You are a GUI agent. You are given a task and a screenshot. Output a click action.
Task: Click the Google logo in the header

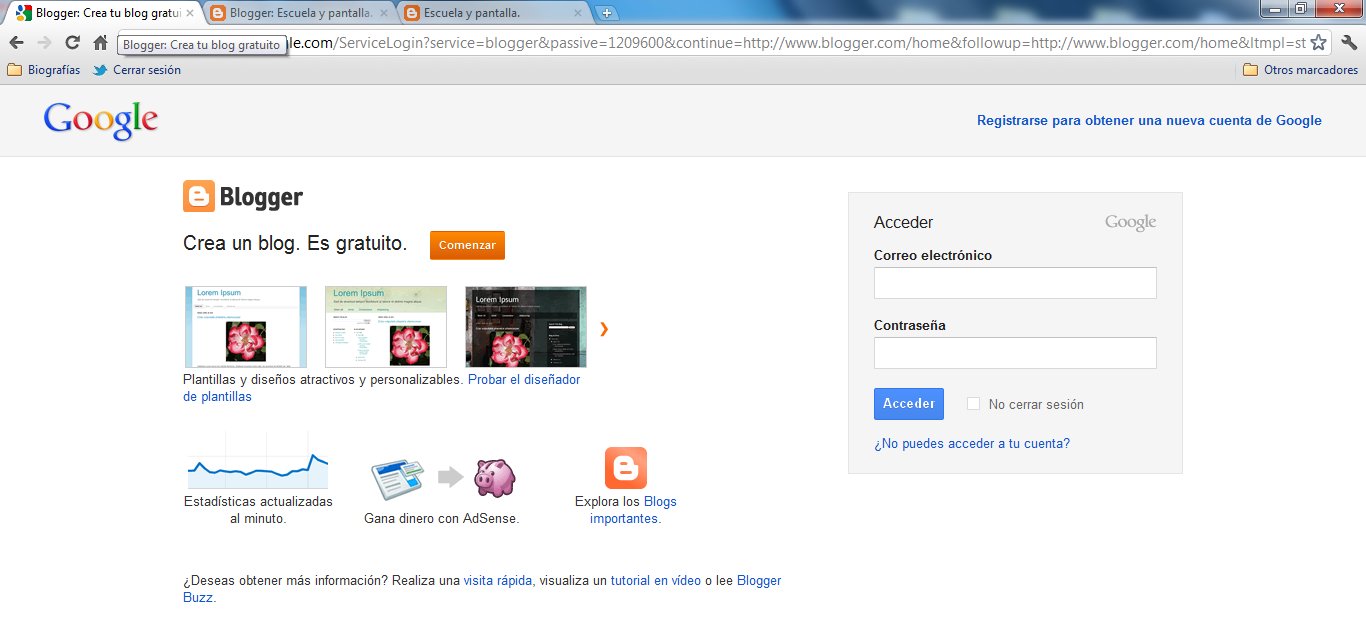(x=101, y=121)
